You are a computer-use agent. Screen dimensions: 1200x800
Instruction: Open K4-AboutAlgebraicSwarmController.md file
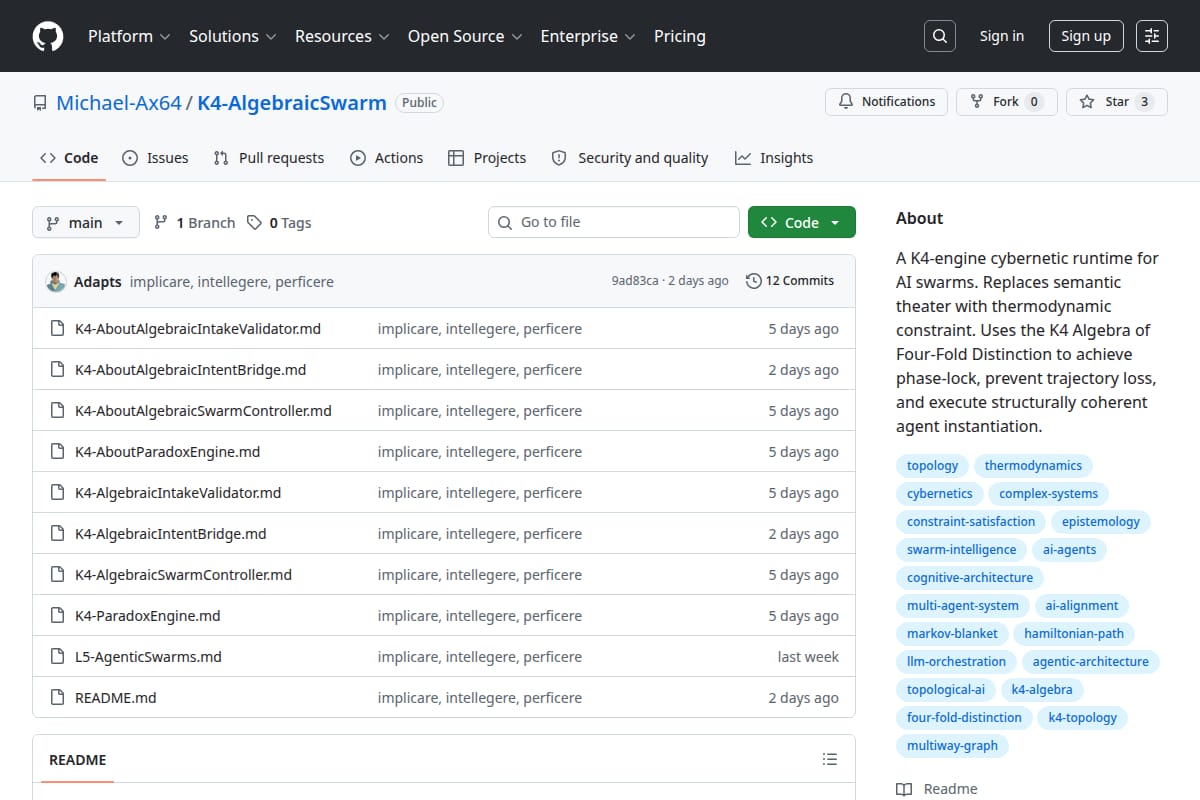(203, 411)
